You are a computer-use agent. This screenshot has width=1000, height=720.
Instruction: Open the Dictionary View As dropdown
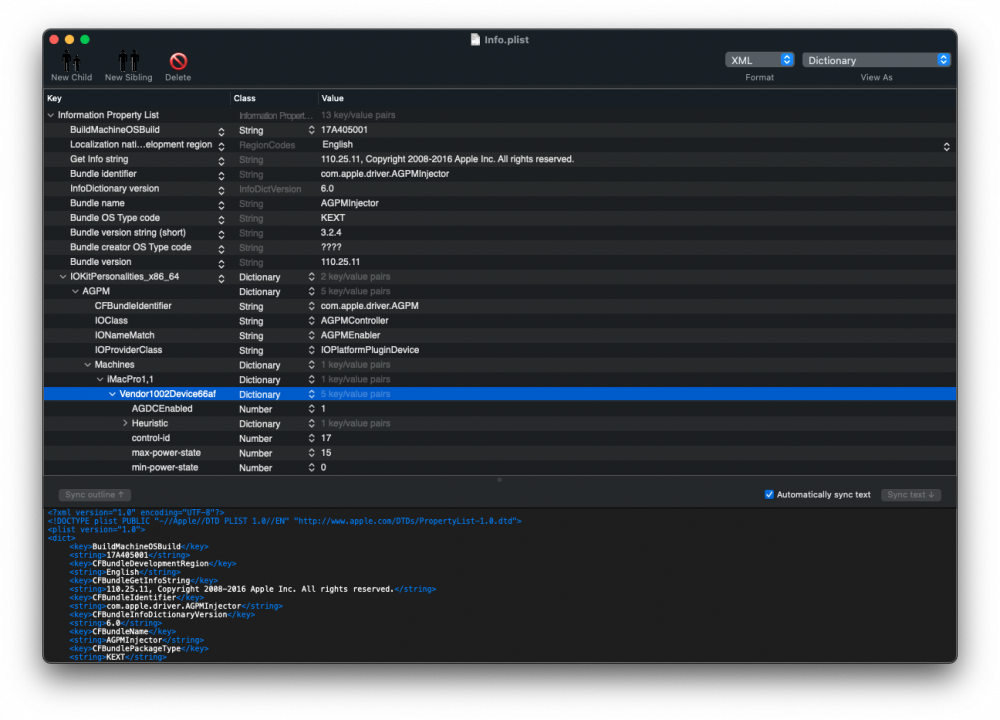(876, 60)
